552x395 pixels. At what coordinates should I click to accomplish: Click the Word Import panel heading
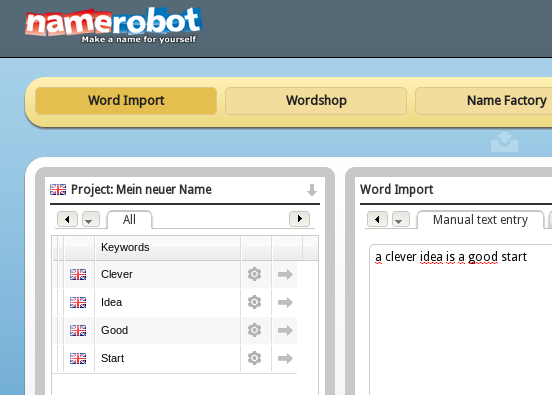point(396,189)
